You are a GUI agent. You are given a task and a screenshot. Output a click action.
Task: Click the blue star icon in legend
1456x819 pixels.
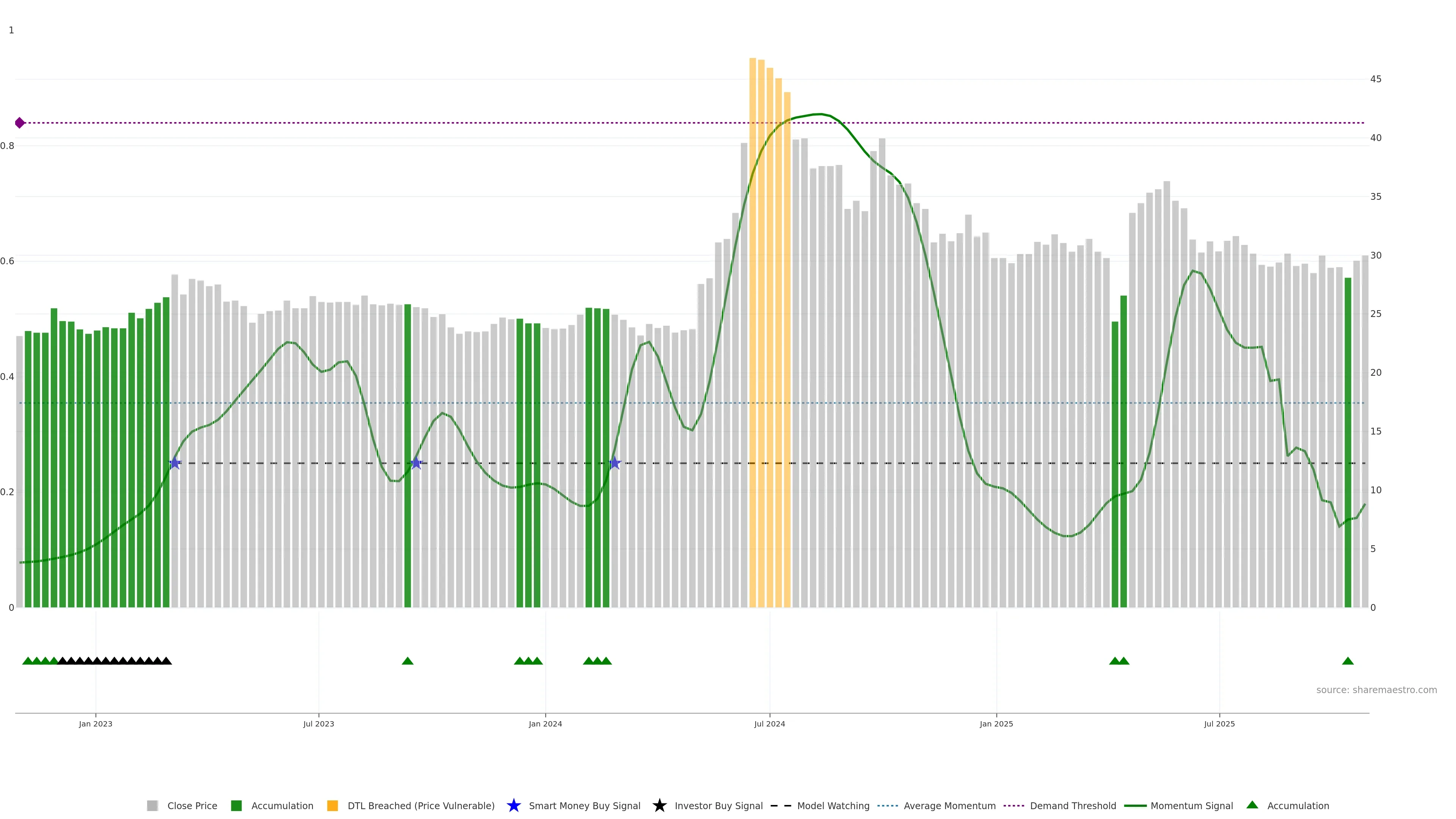pos(513,805)
